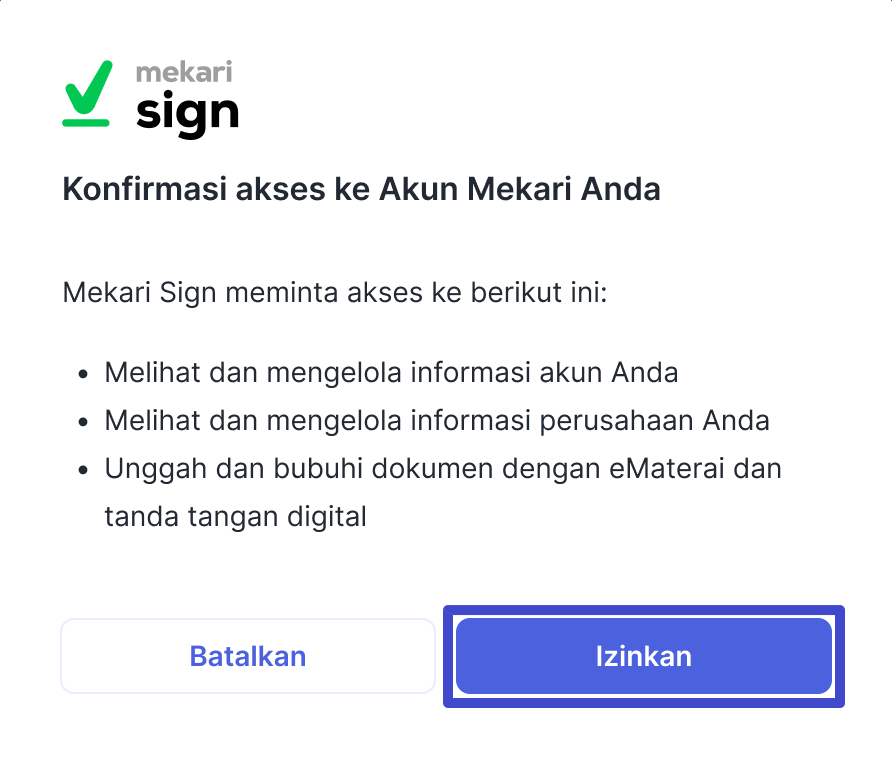Screen dimensions: 892x763
Task: Click the bold "sign" wordmark
Action: (x=187, y=114)
